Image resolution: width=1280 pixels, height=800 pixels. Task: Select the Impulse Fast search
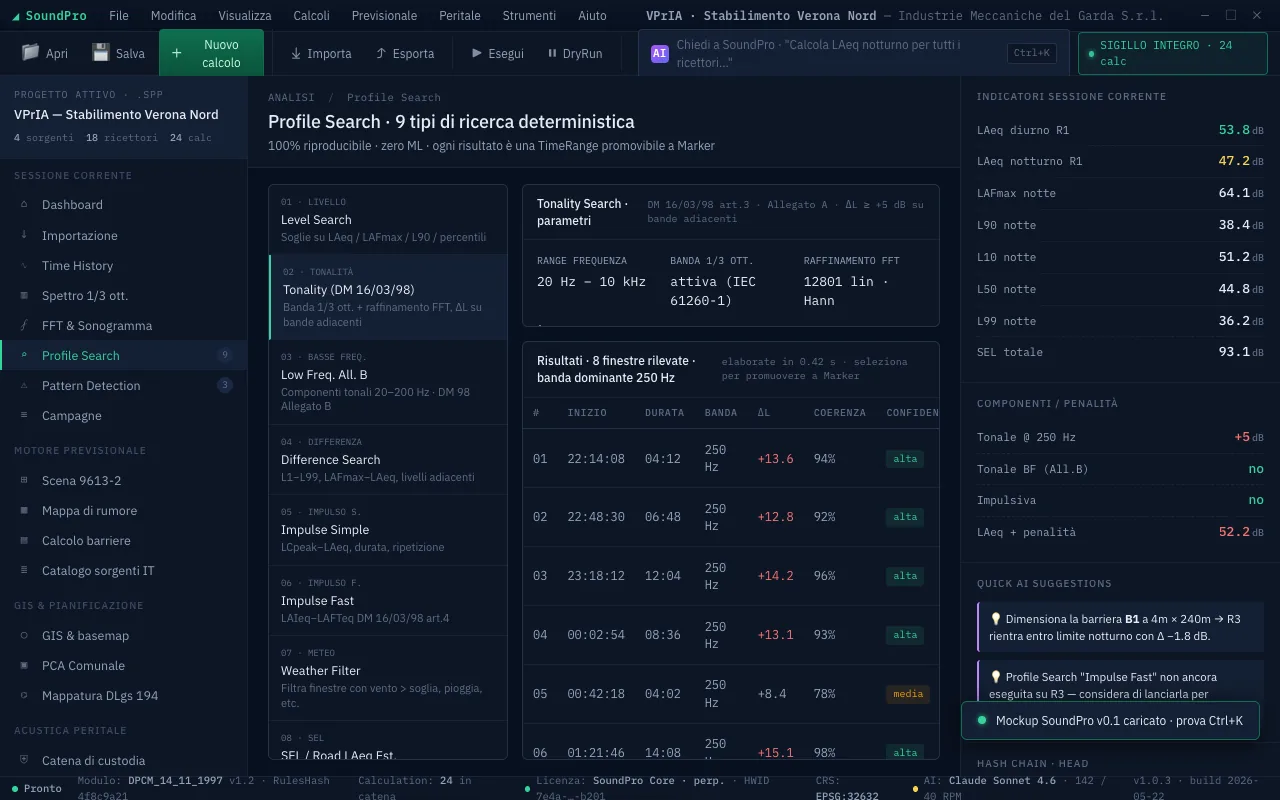pos(388,601)
